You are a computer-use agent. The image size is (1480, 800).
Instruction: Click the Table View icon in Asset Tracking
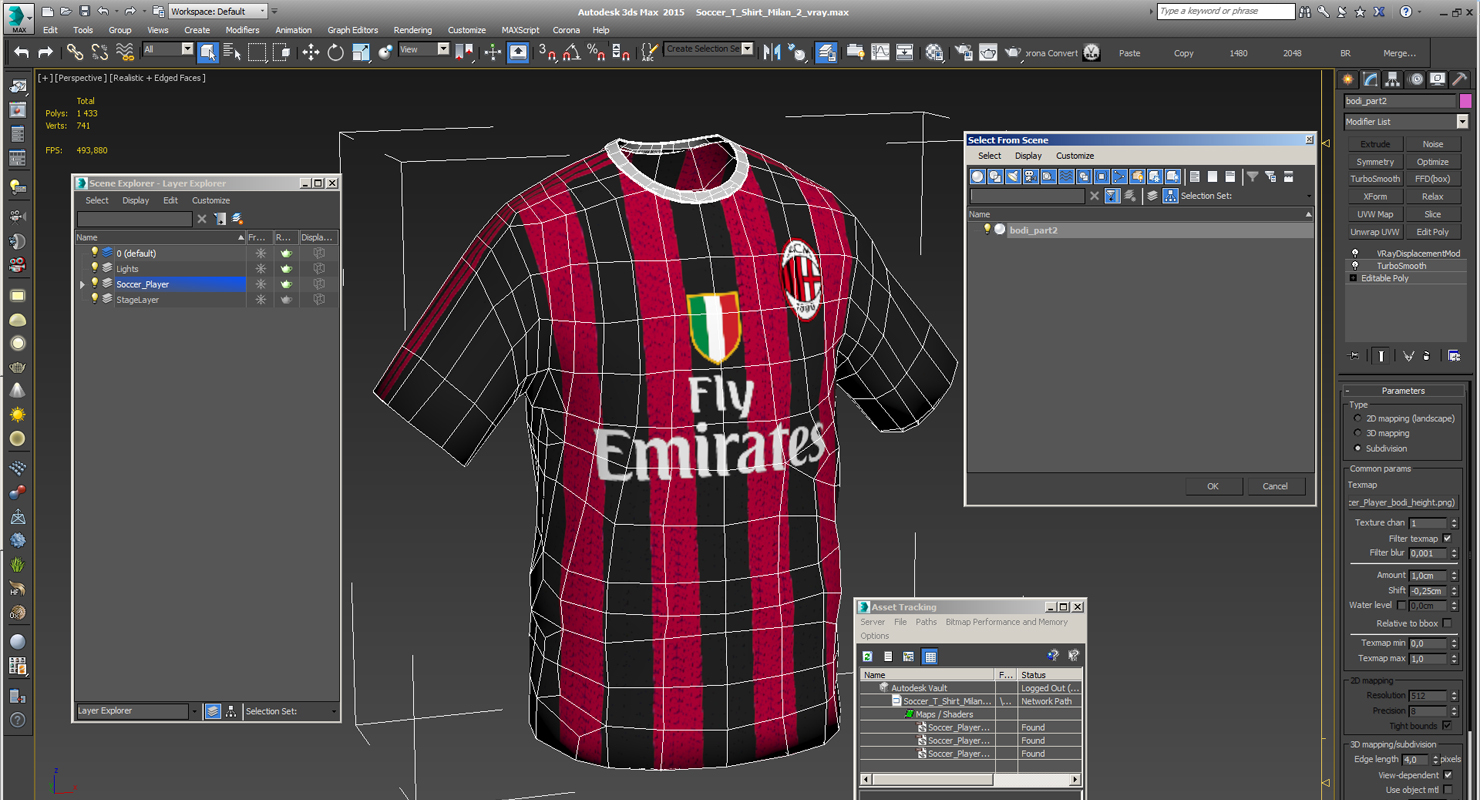[x=930, y=656]
